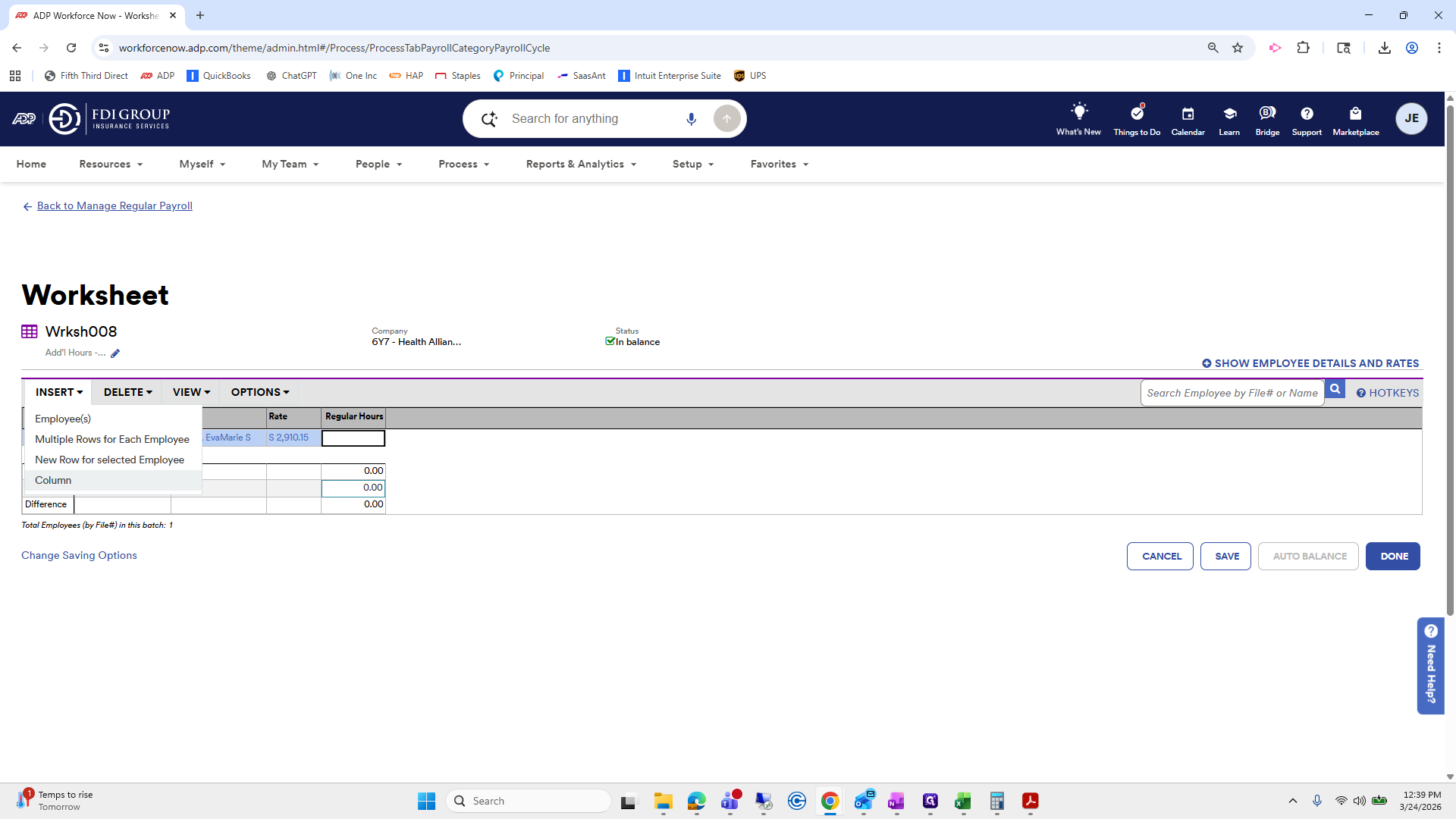Click the Regular Hours input cell for EvaMarie

pos(353,438)
